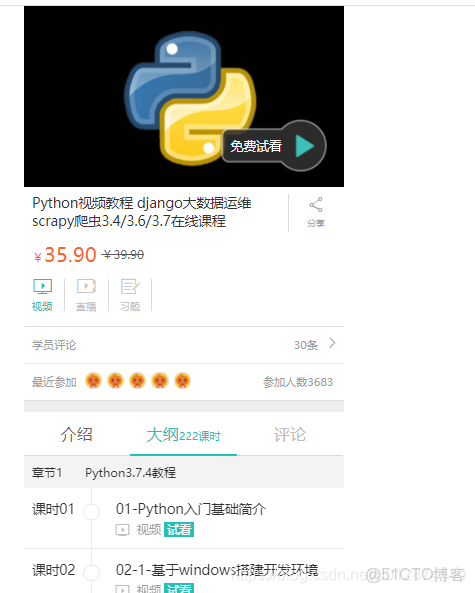Click chapter 1 Python3.7.4教程 header
The width and height of the screenshot is (475, 593).
pos(184,472)
